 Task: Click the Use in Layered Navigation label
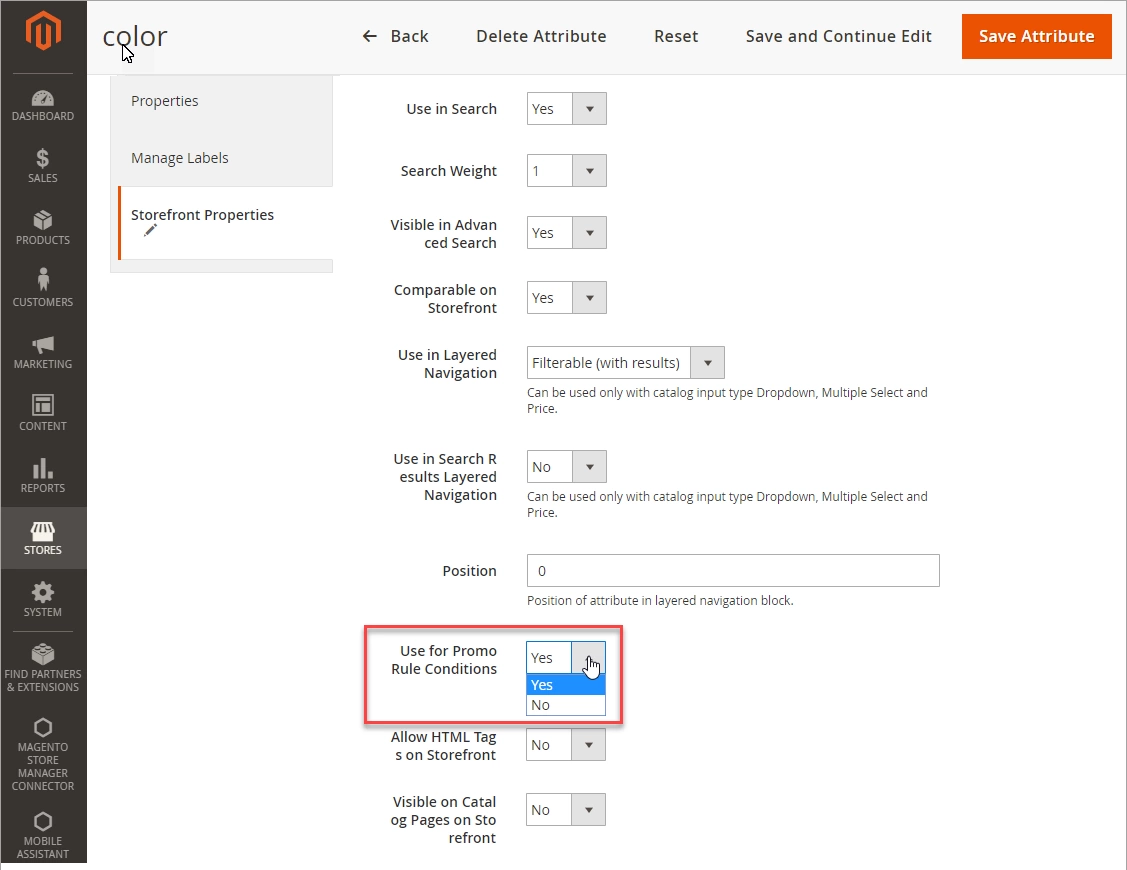[x=447, y=364]
